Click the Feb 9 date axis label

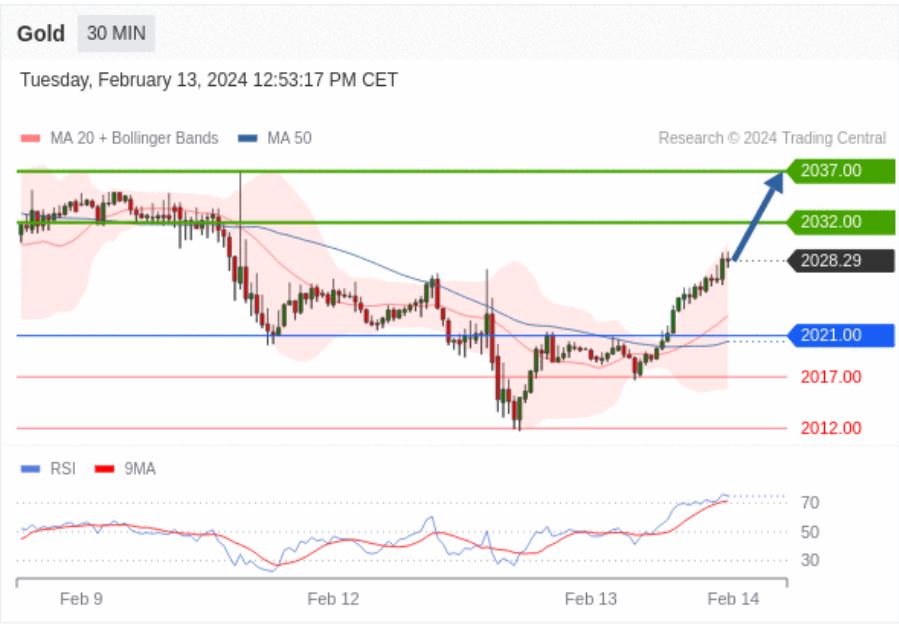point(81,599)
